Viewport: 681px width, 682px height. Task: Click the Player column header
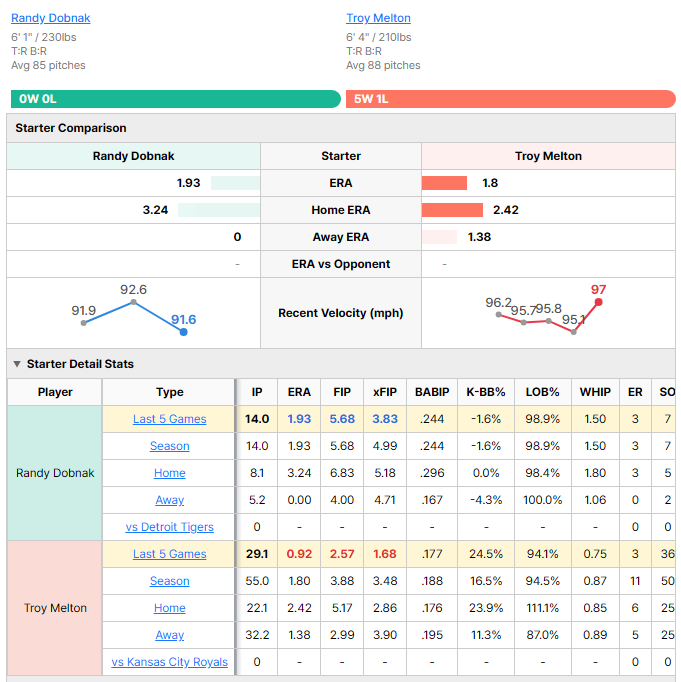(x=55, y=392)
